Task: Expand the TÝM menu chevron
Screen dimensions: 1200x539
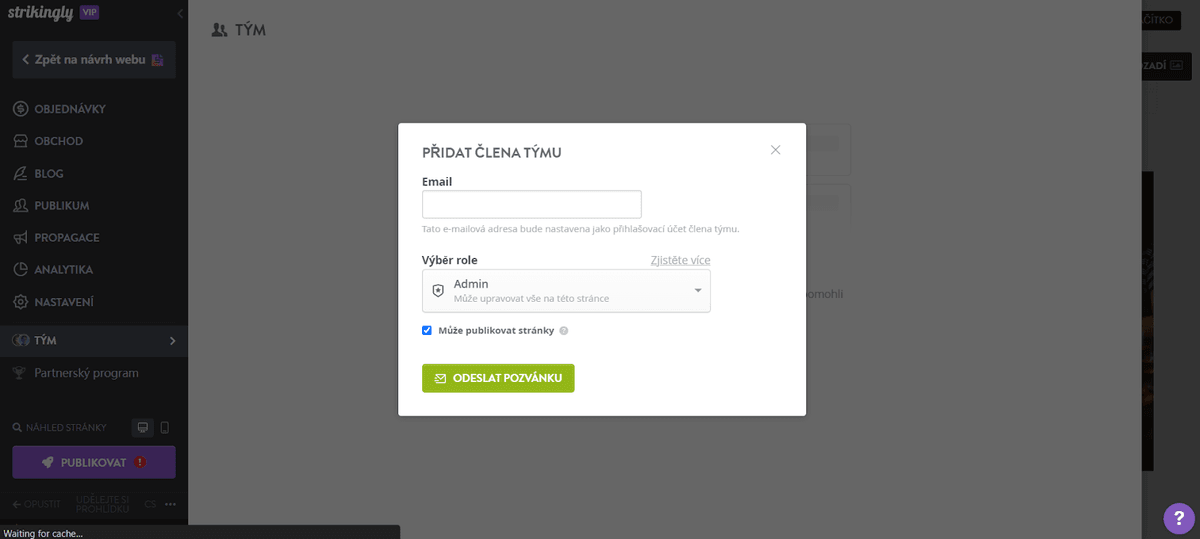Action: point(172,341)
